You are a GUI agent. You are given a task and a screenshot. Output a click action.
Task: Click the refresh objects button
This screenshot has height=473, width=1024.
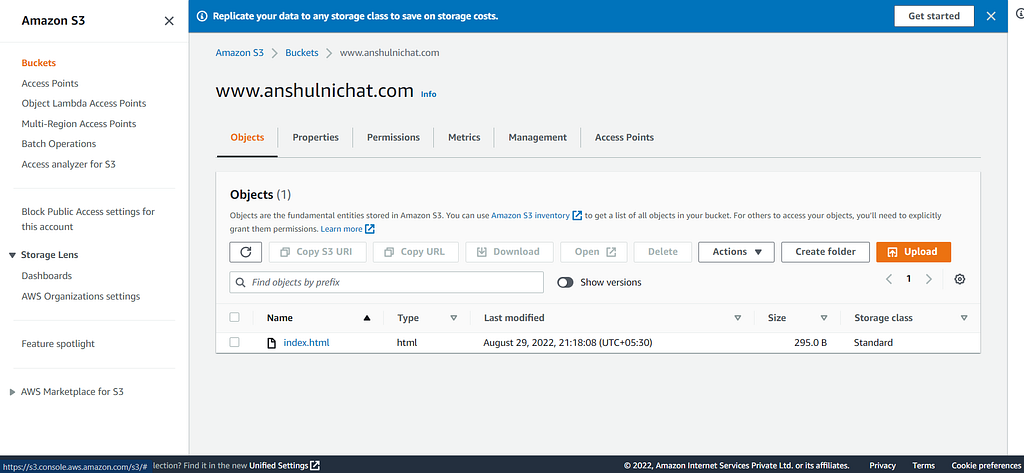pos(246,252)
